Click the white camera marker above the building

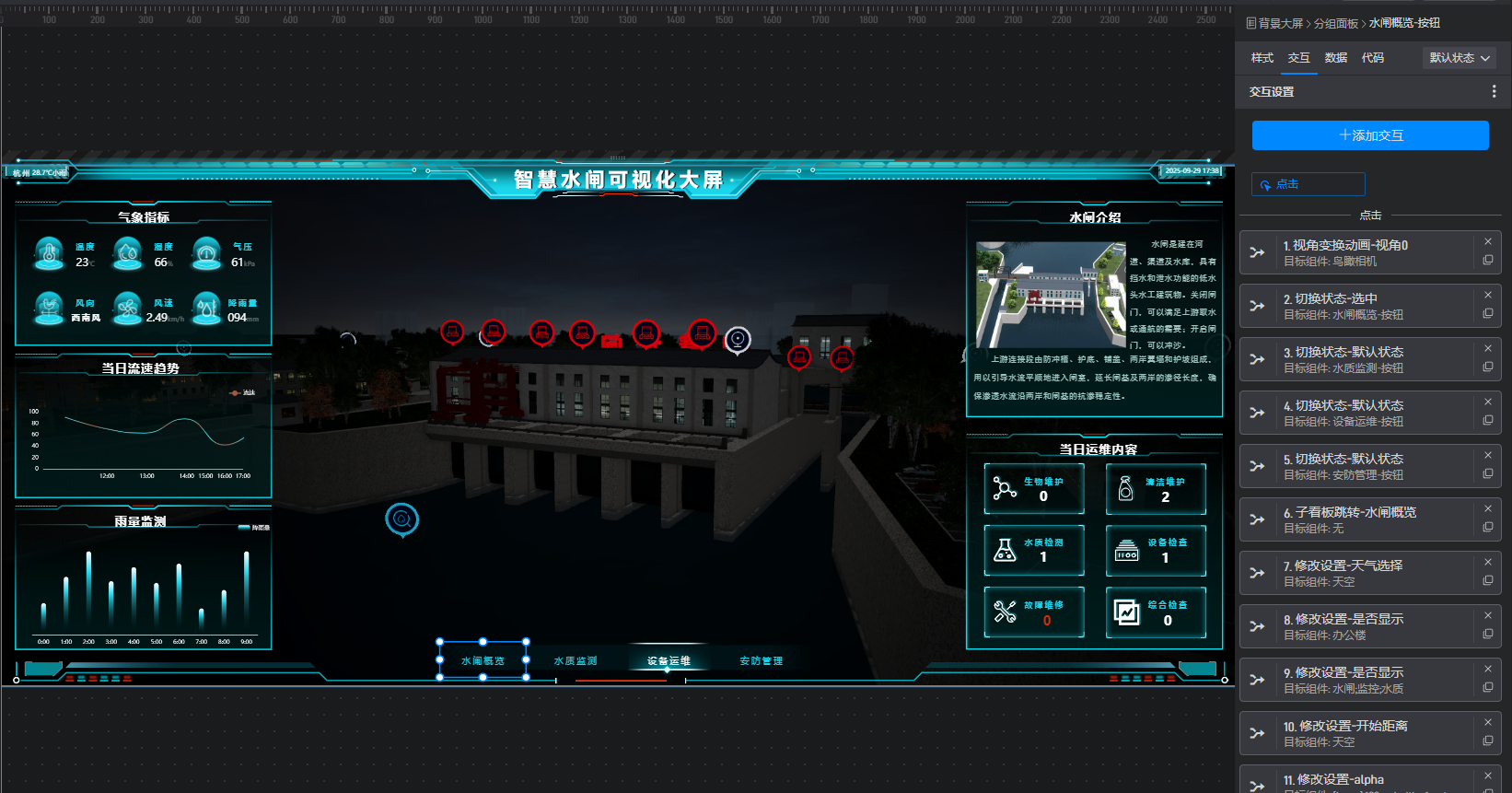pos(737,340)
